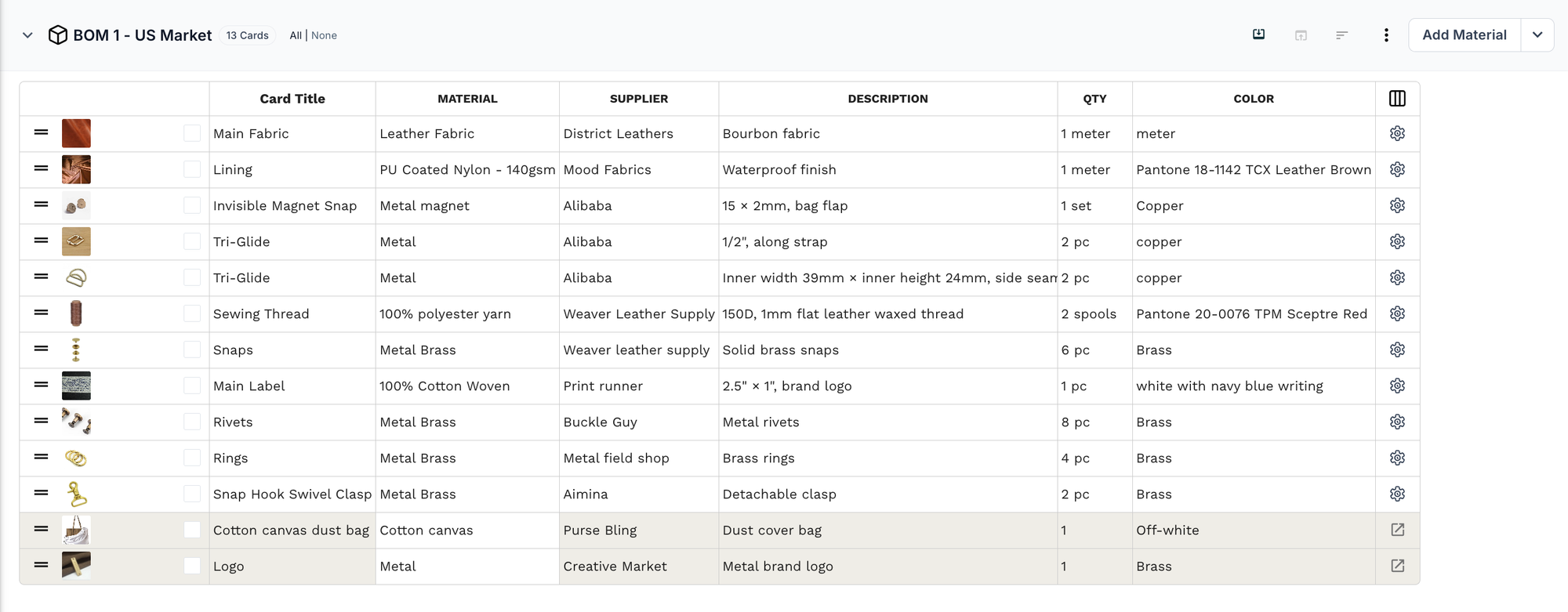Click the save/export icon in header
Image resolution: width=1568 pixels, height=612 pixels.
coord(1258,34)
